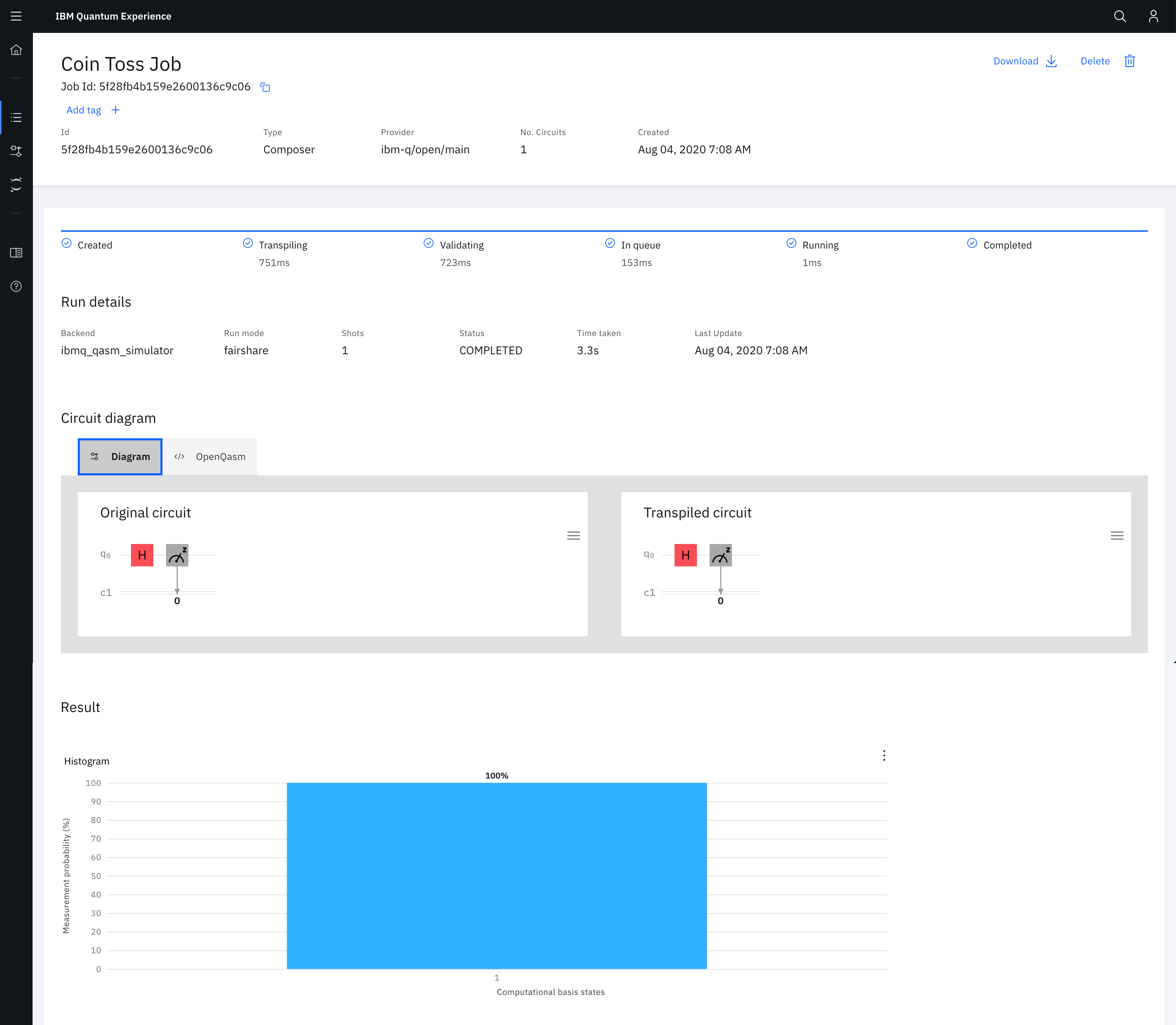Screen dimensions: 1176x1025
Task: Open the histogram three-dot overflow menu
Action: pos(884,755)
